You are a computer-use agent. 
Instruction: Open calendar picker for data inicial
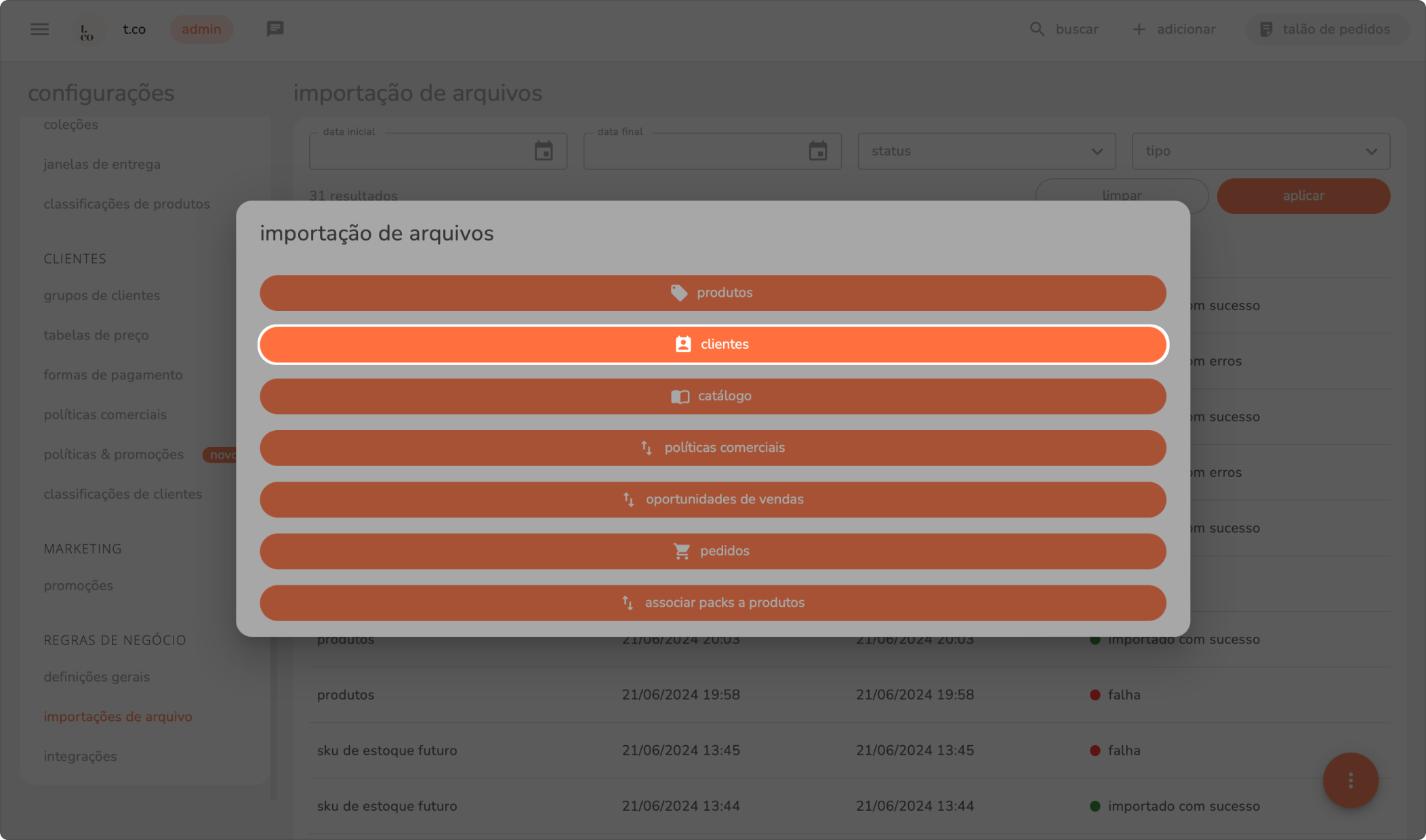(544, 151)
